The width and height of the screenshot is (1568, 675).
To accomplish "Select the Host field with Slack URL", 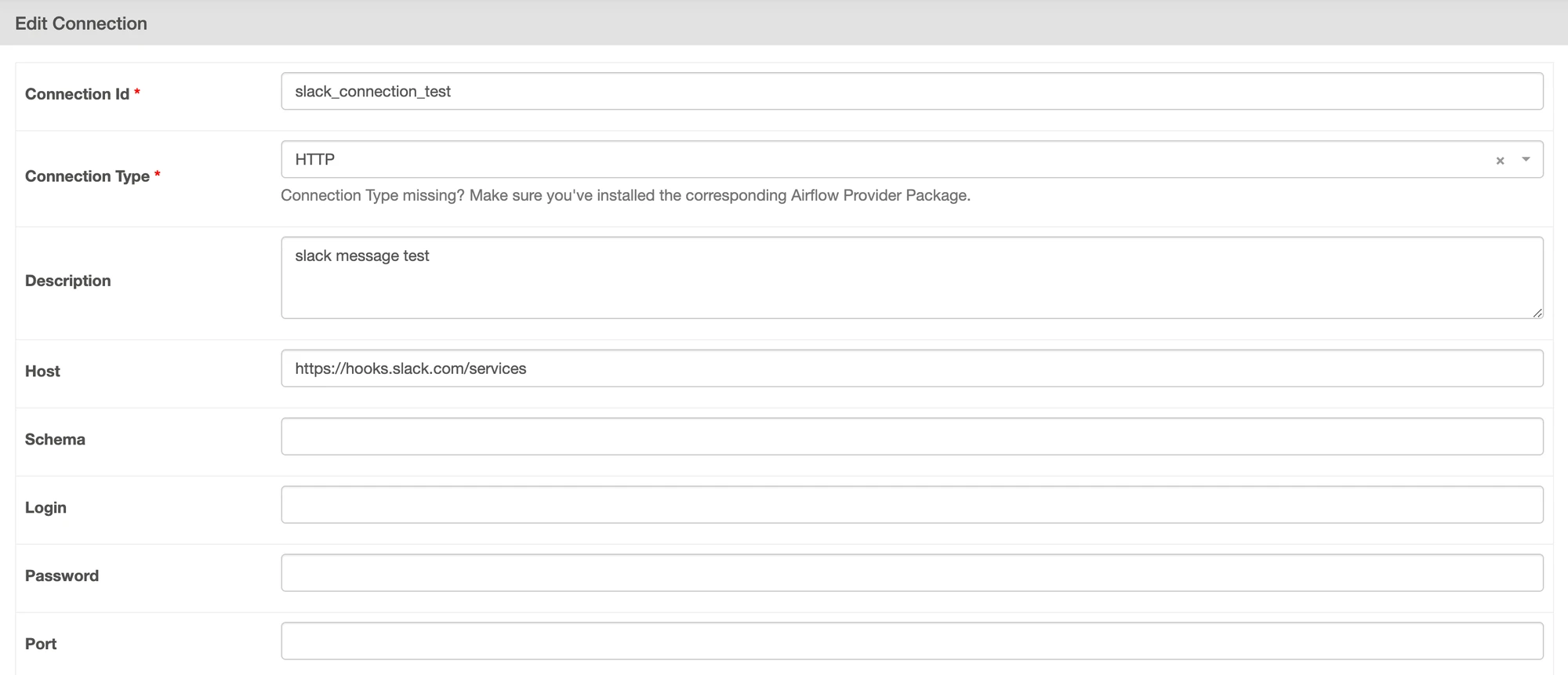I will click(x=912, y=368).
